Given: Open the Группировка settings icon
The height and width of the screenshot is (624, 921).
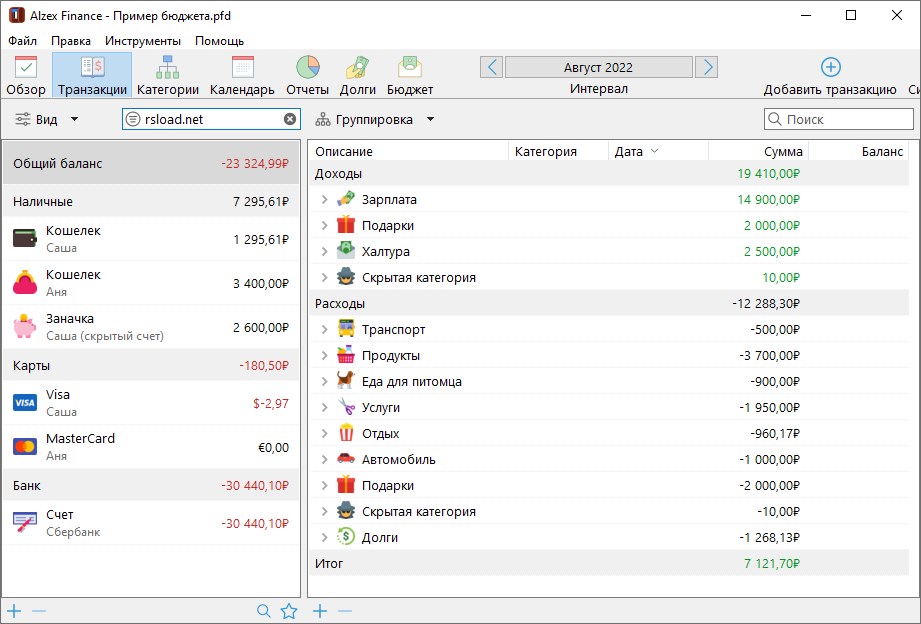Looking at the screenshot, I should coord(321,119).
